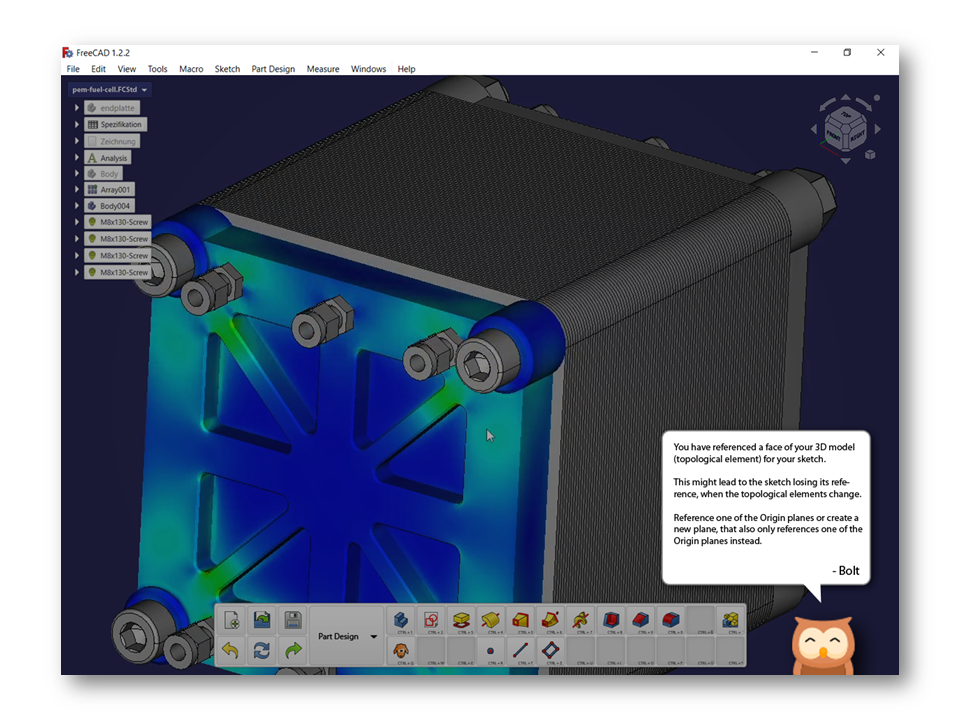The width and height of the screenshot is (960, 720).
Task: Open the Measure menu
Action: [x=323, y=69]
